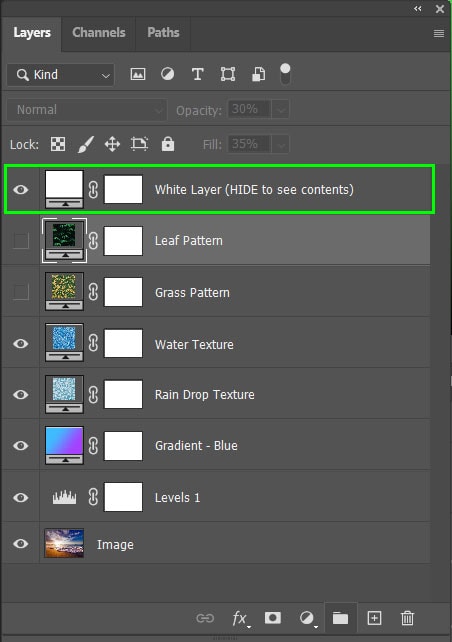Open the Opacity slider arrow
The height and width of the screenshot is (642, 452).
[x=280, y=110]
